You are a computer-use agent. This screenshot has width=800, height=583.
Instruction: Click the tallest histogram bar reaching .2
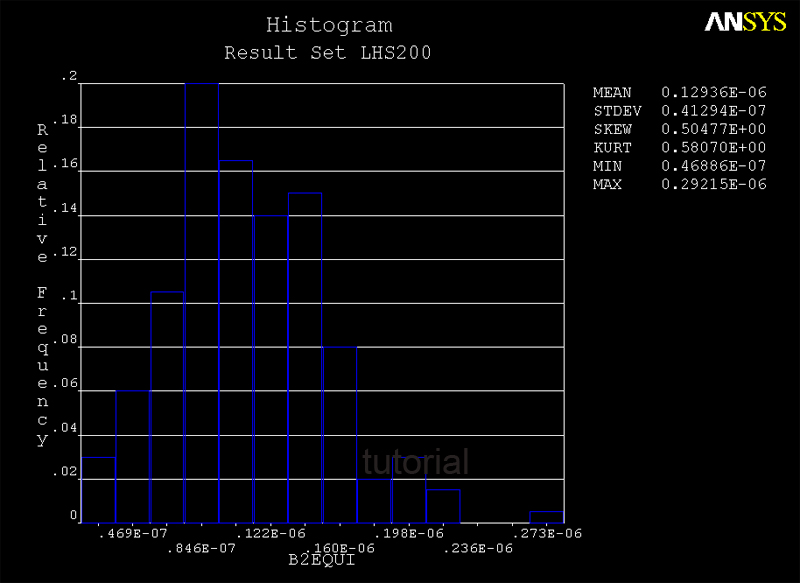click(x=202, y=303)
